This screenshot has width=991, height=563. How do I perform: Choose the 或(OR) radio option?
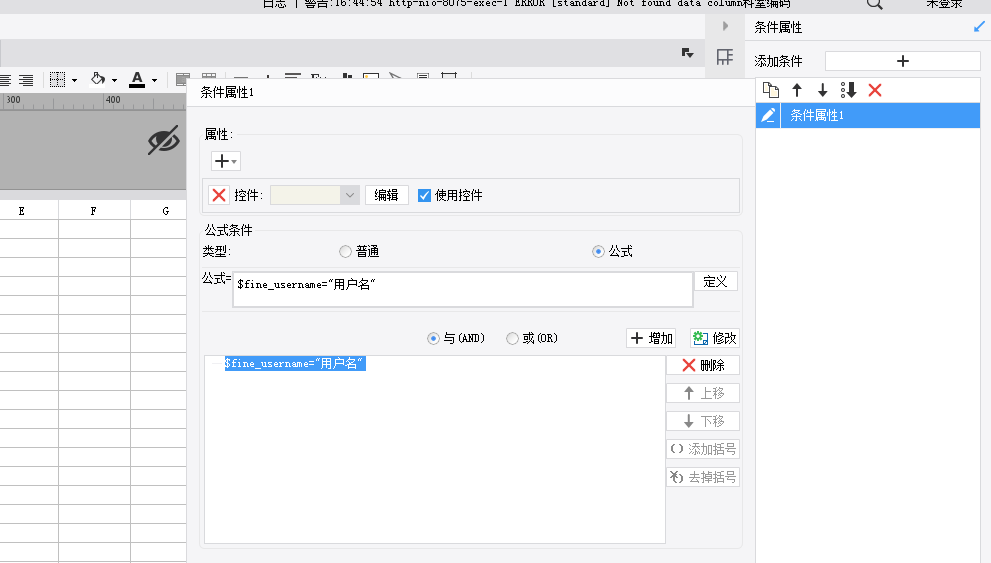(x=512, y=339)
